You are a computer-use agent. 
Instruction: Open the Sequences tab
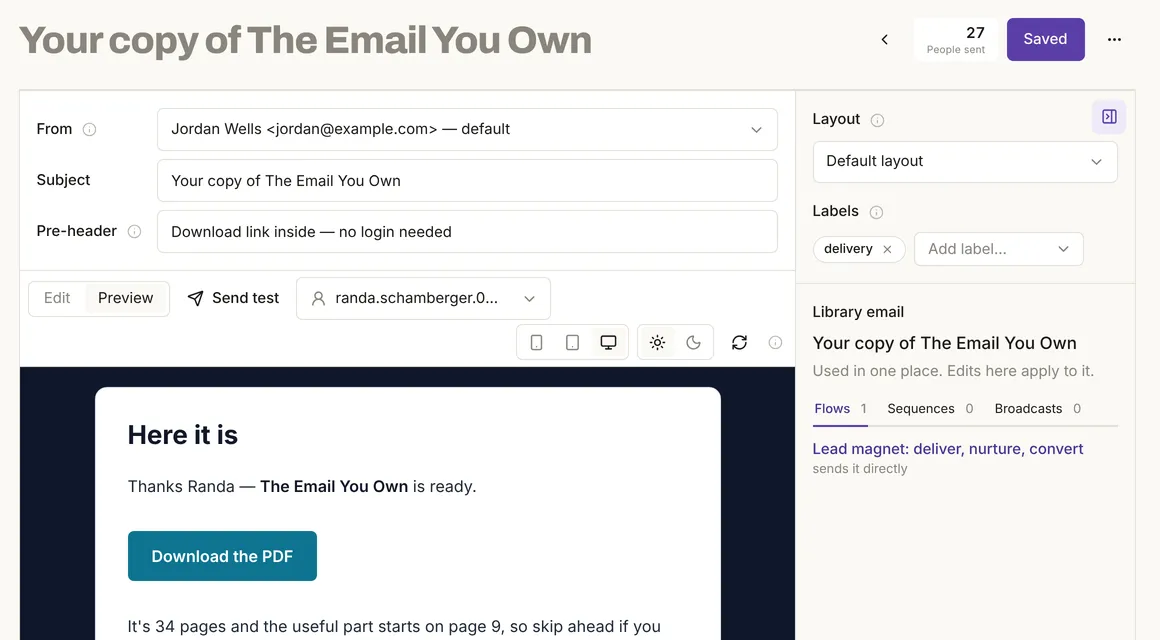(x=930, y=408)
